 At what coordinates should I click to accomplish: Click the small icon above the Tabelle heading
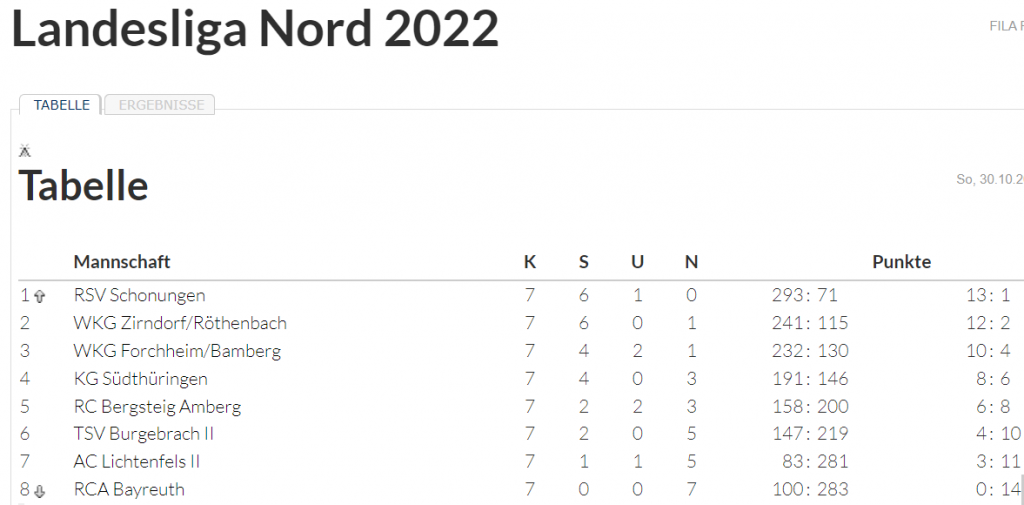point(25,151)
